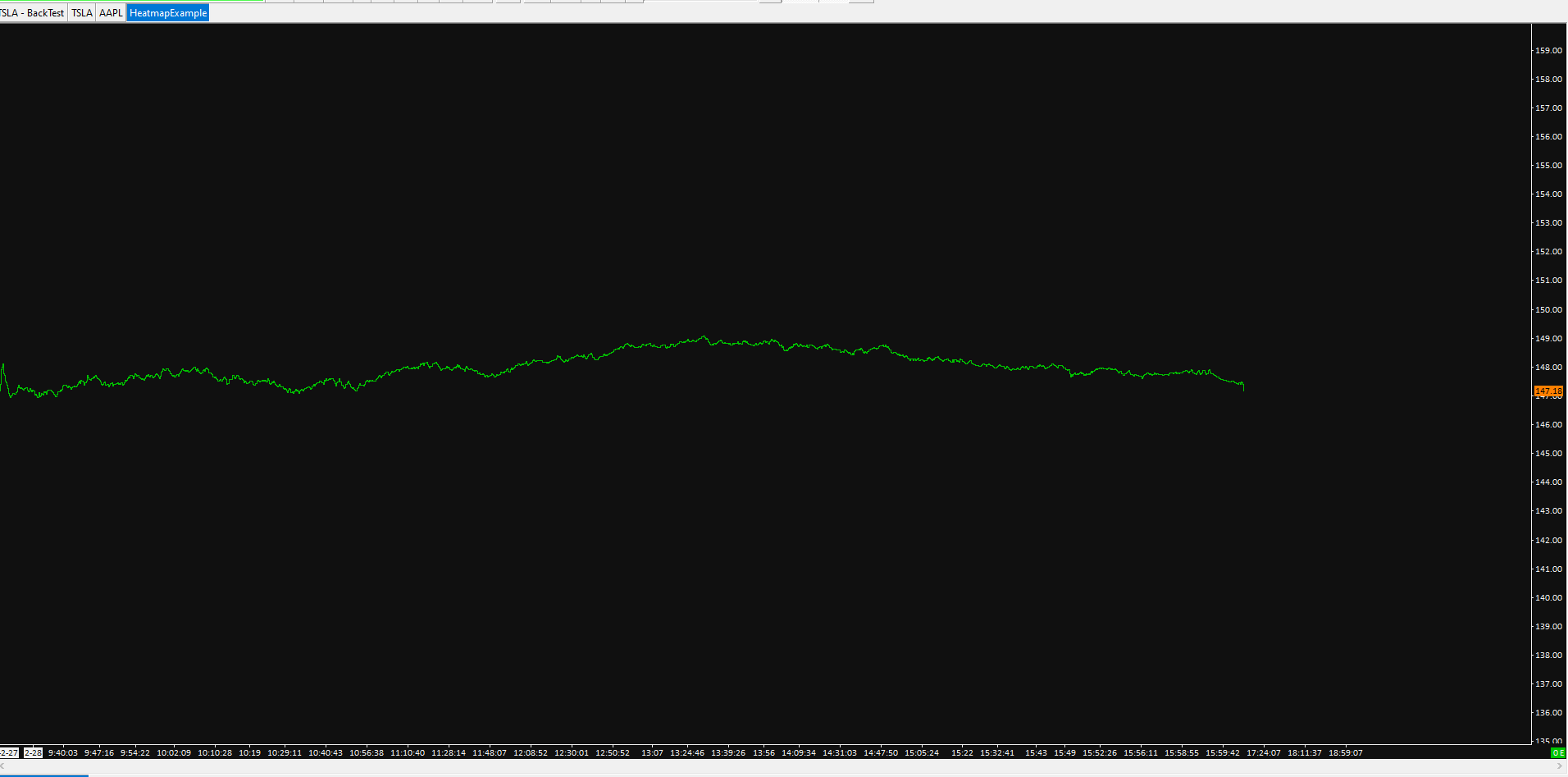Click the 9:47:16 time label
This screenshot has height=777, width=1568.
coord(99,753)
